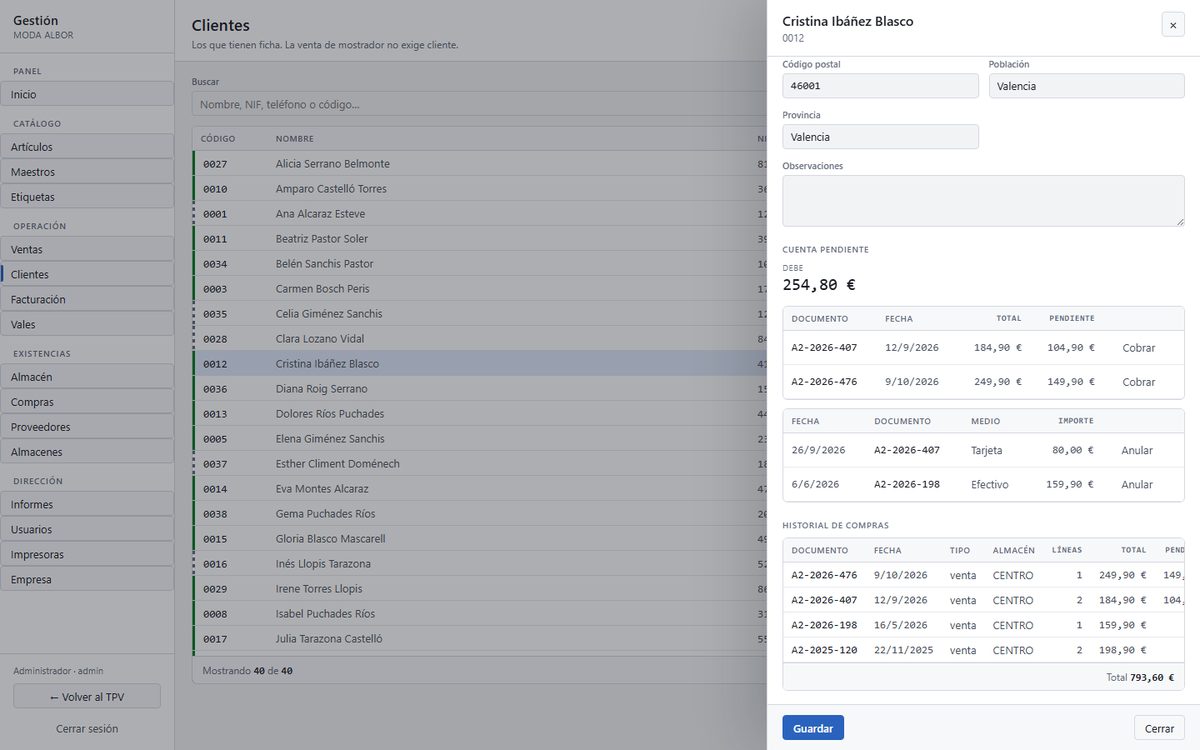Click Cerrar sesión link
The width and height of the screenshot is (1200, 750).
(87, 729)
